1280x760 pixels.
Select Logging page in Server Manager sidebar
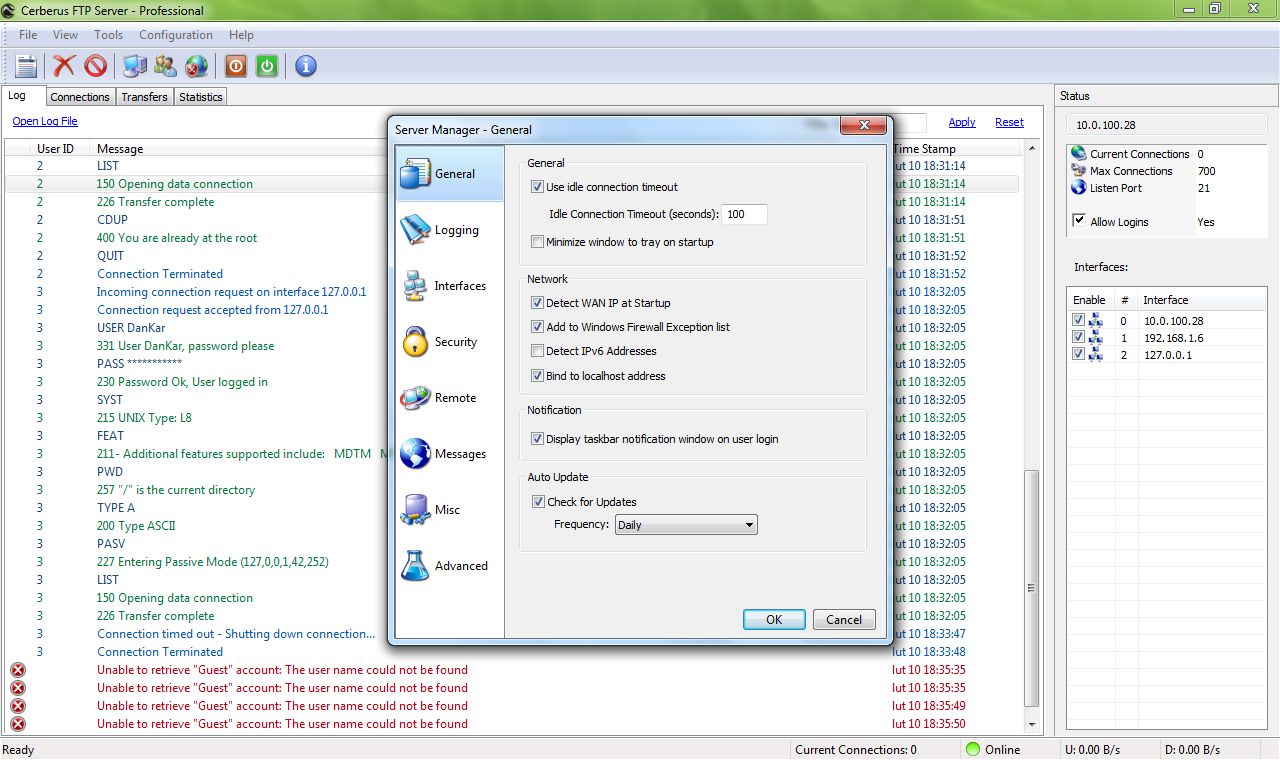450,230
